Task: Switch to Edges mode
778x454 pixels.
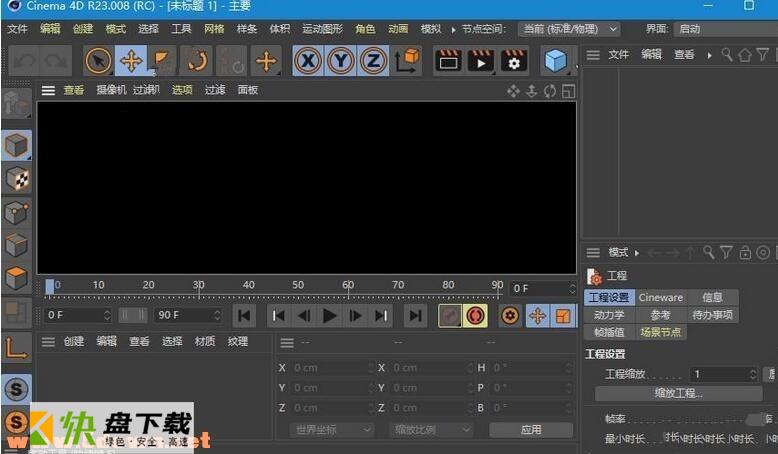Action: (x=16, y=245)
